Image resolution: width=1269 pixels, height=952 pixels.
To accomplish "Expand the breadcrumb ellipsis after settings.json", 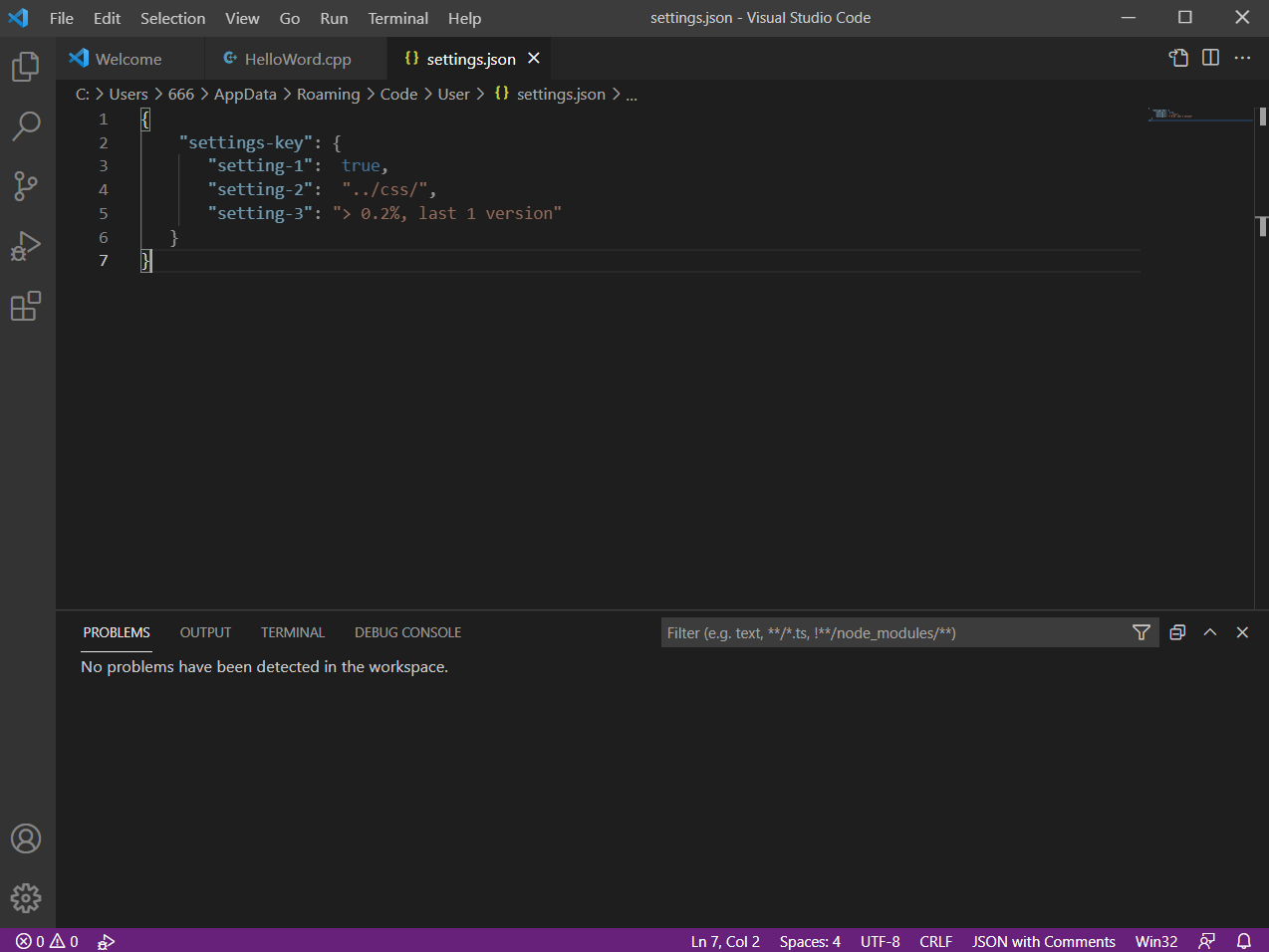I will click(631, 94).
